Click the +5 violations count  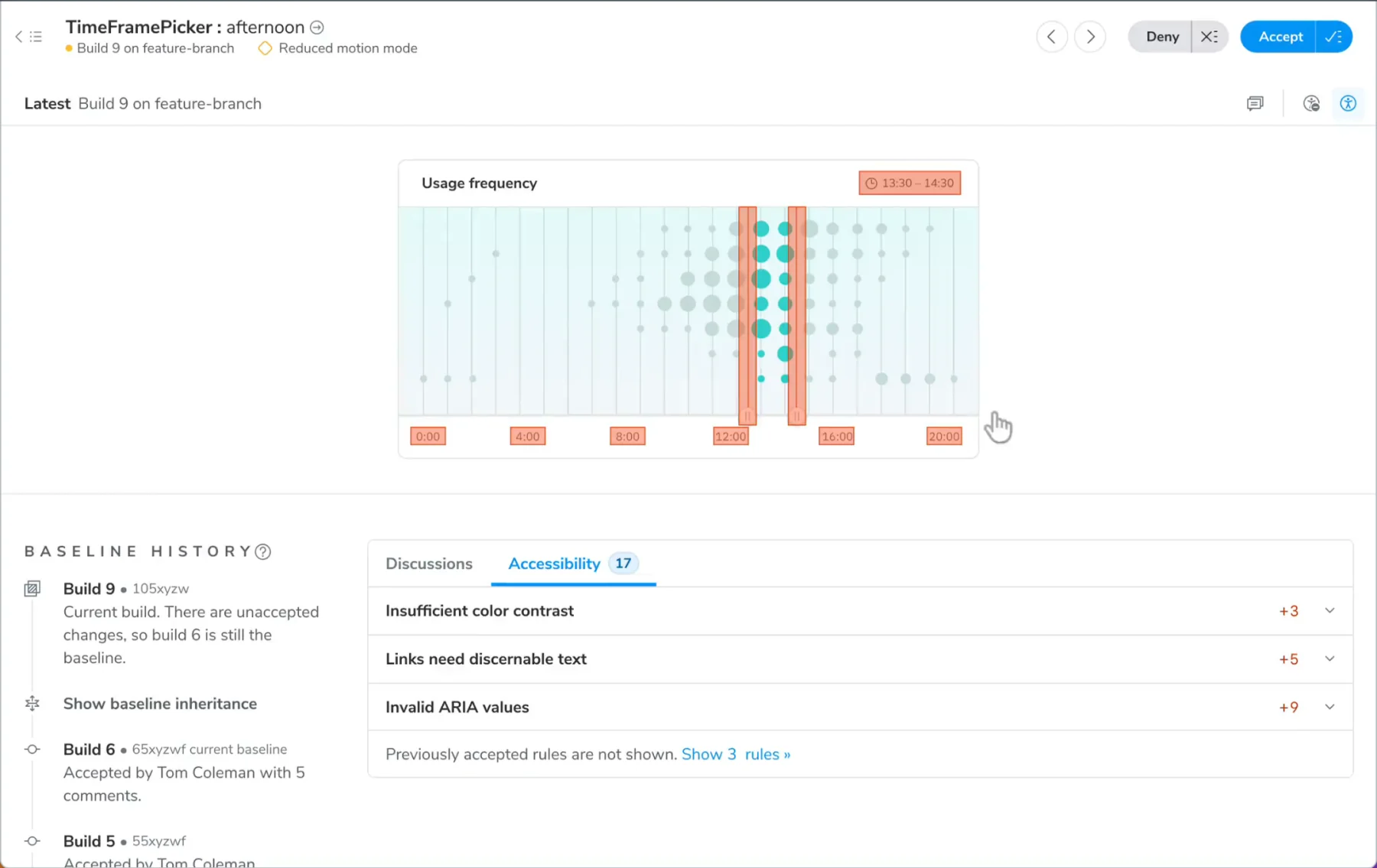1289,659
